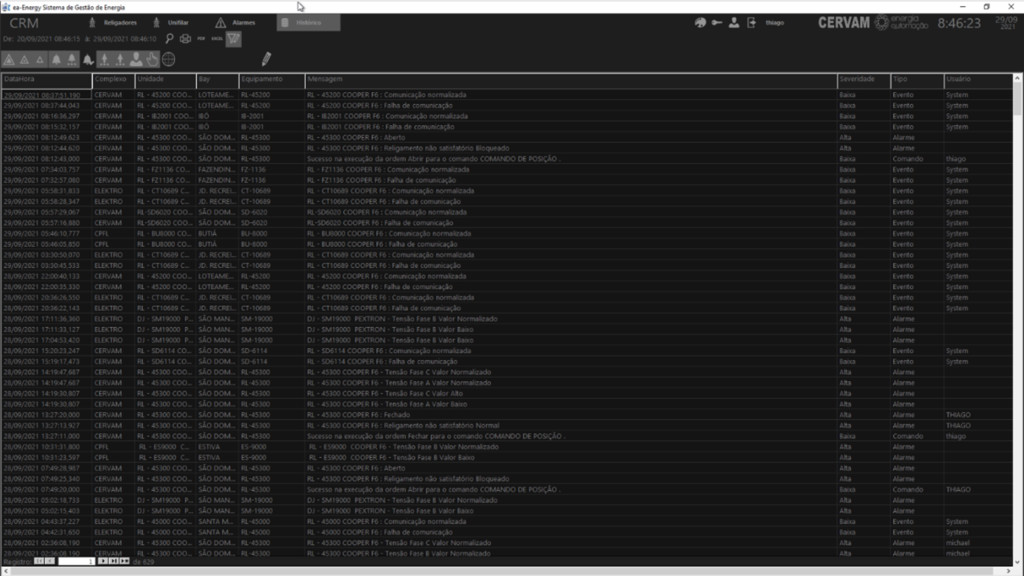
Task: Click the globe icon in filter row
Action: [168, 59]
